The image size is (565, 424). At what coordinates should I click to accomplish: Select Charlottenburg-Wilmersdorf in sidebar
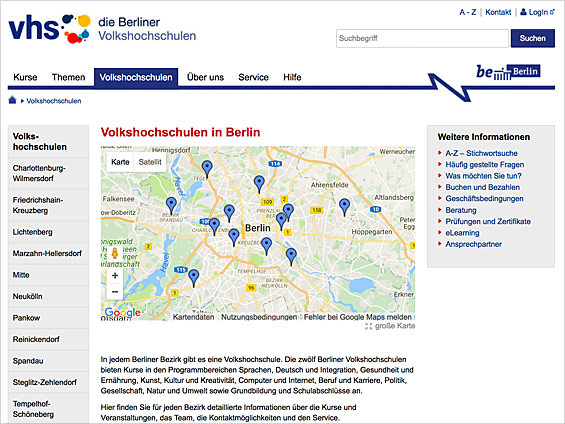click(x=48, y=173)
